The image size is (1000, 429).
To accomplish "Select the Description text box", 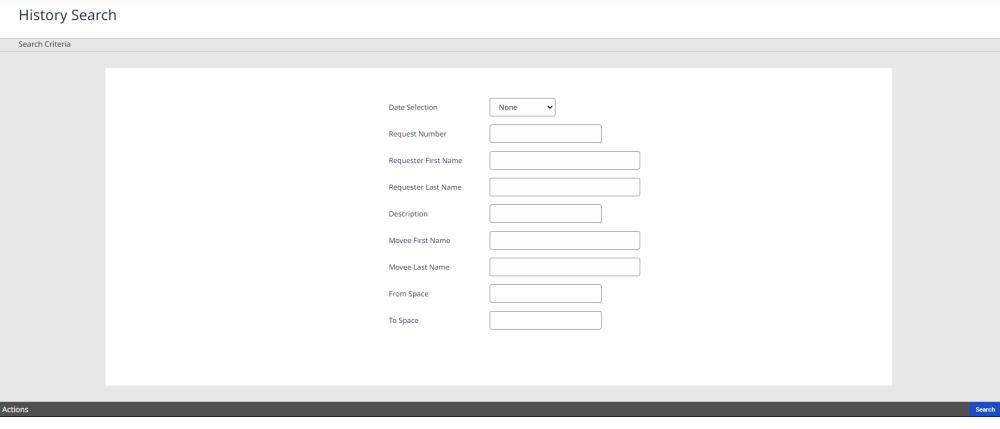I will pos(545,214).
